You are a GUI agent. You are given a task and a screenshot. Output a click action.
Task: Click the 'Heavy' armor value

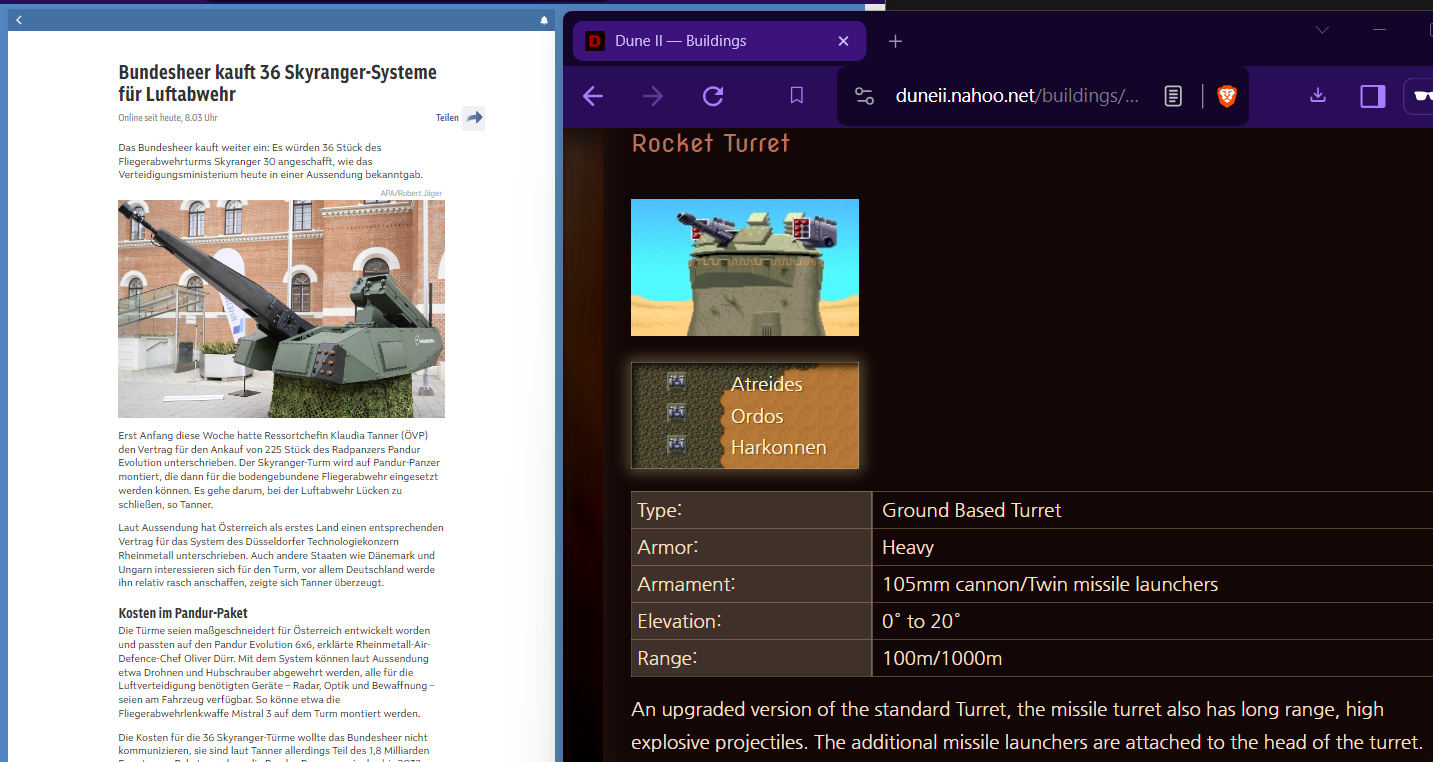908,547
